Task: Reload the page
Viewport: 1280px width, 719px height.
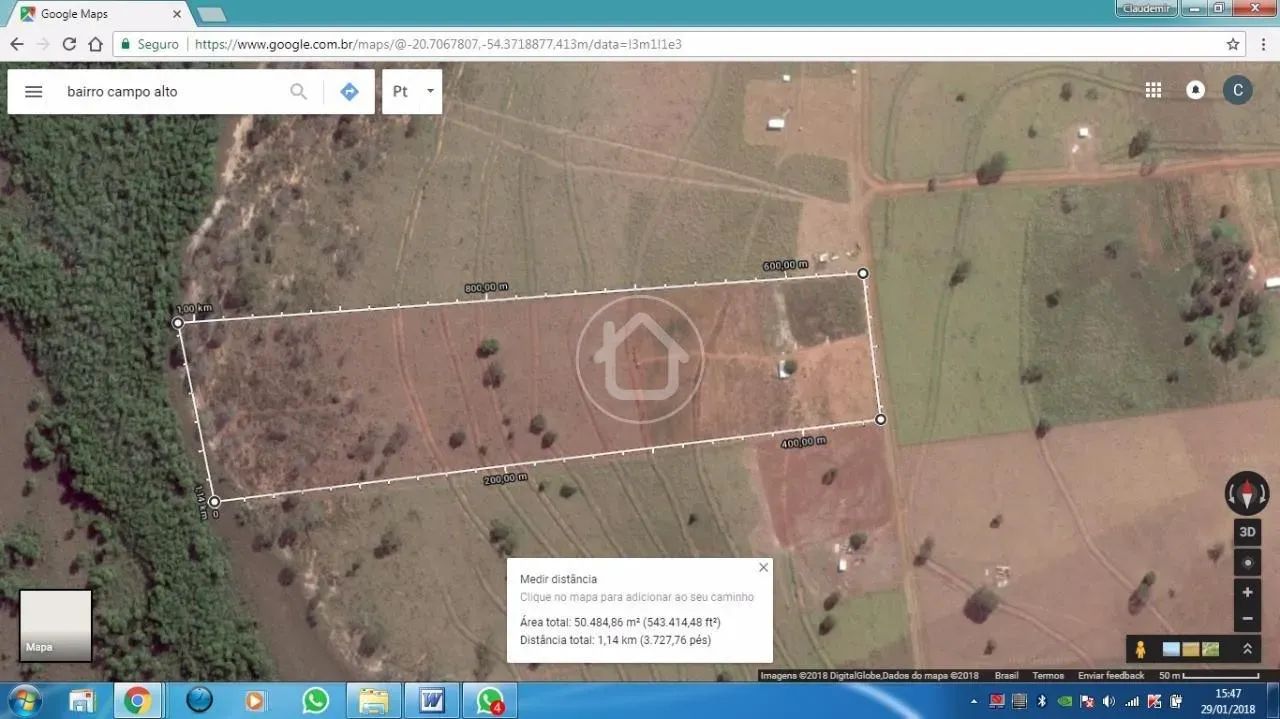Action: 69,44
